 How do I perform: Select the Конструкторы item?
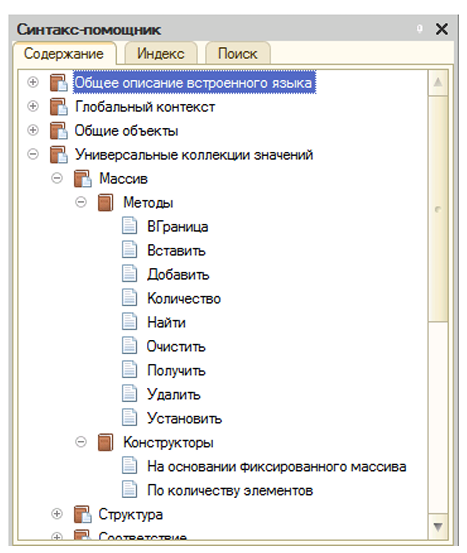click(168, 442)
